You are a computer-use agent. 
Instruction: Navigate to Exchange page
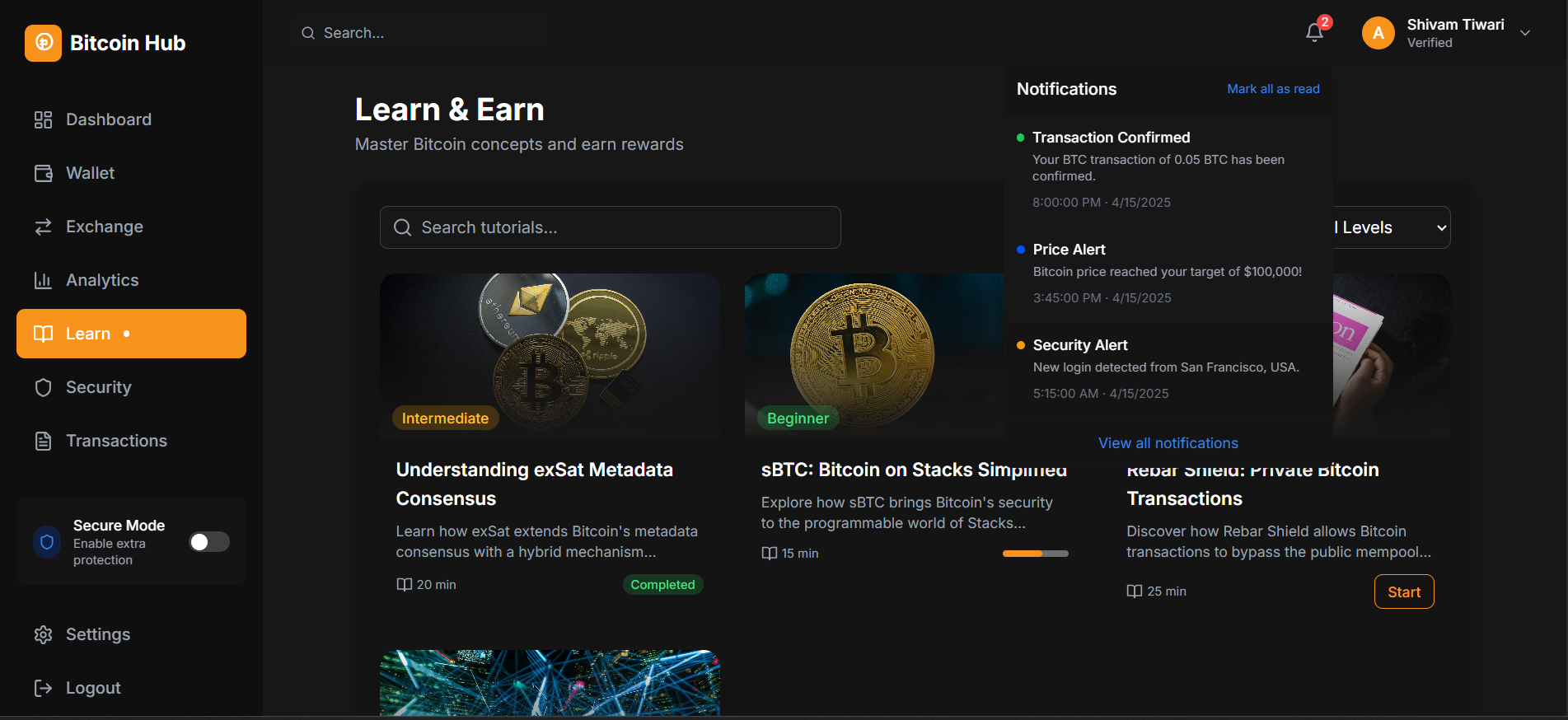132,227
